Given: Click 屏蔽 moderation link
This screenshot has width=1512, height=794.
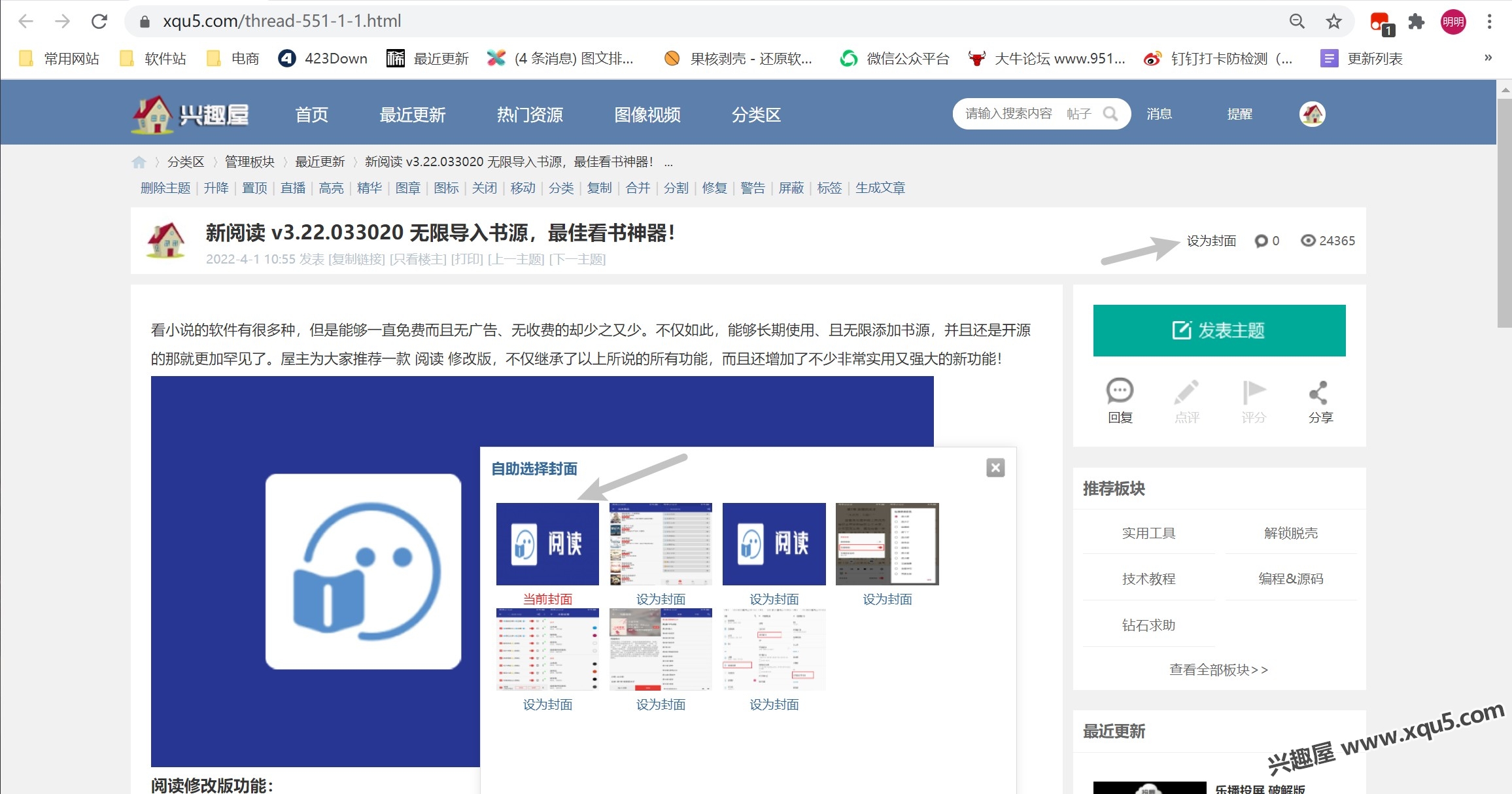Looking at the screenshot, I should [791, 188].
